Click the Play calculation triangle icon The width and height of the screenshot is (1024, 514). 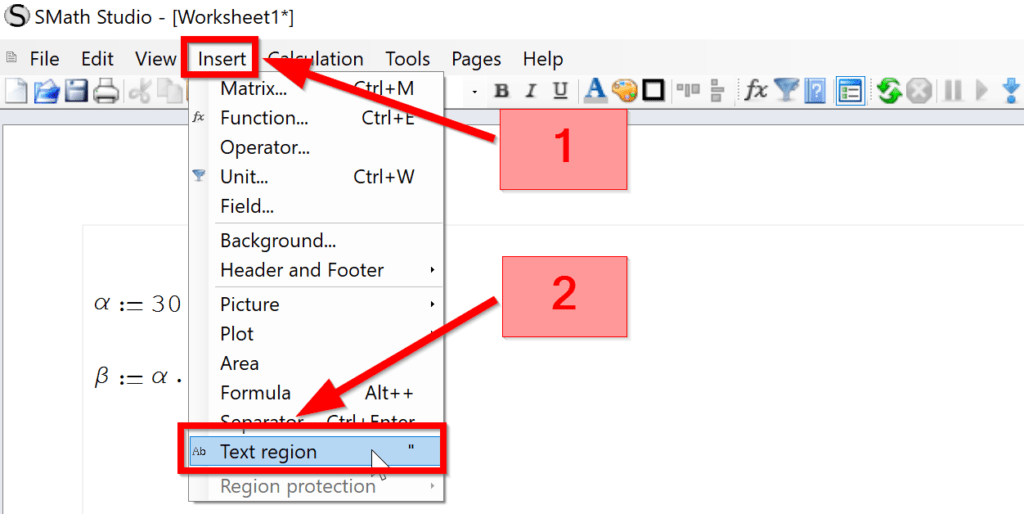(x=981, y=91)
